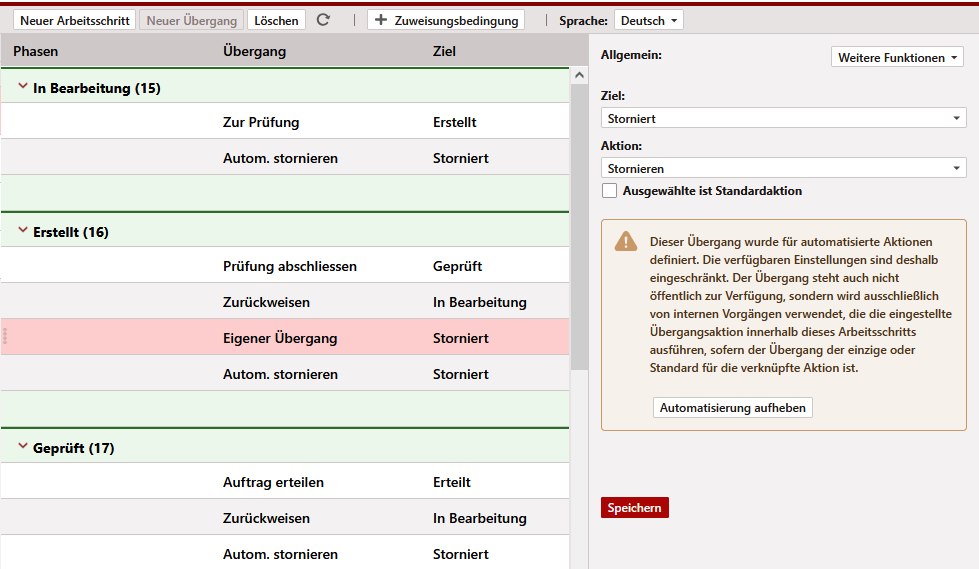Click the Speichern button
This screenshot has width=979, height=569.
coord(634,508)
